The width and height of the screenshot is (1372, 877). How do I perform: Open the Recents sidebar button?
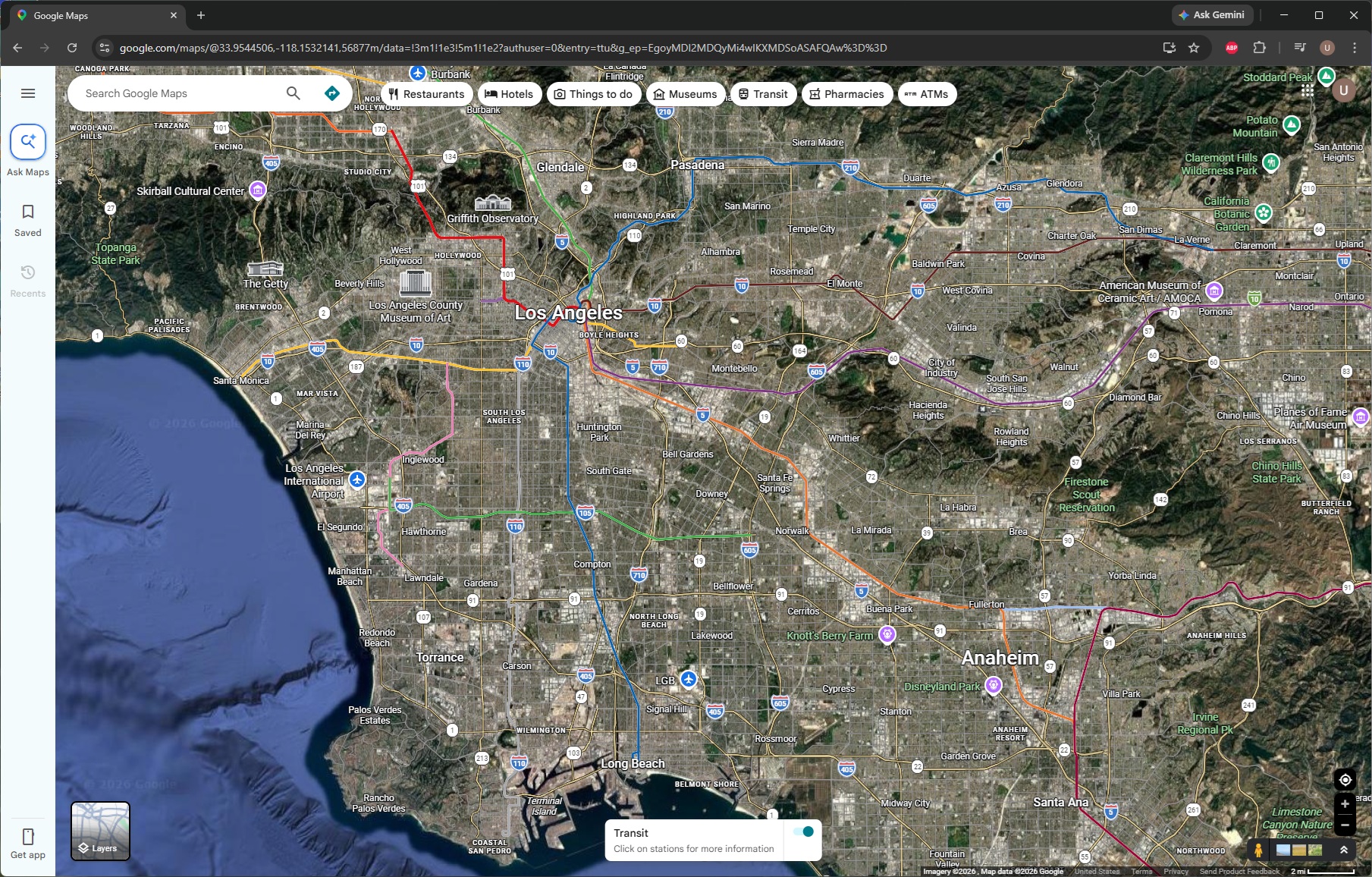click(x=28, y=281)
